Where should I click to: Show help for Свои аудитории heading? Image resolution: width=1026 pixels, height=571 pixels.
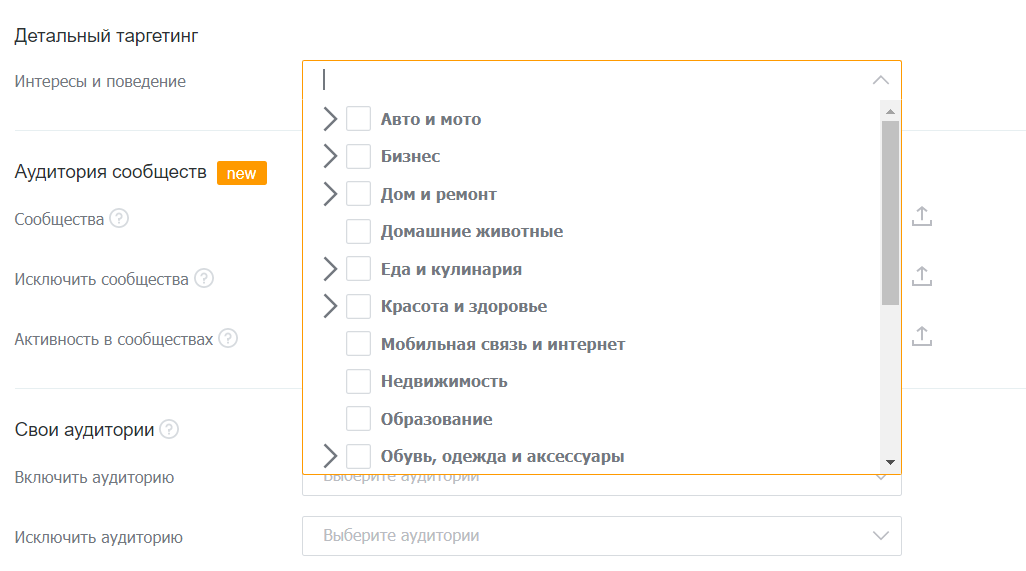click(x=169, y=429)
